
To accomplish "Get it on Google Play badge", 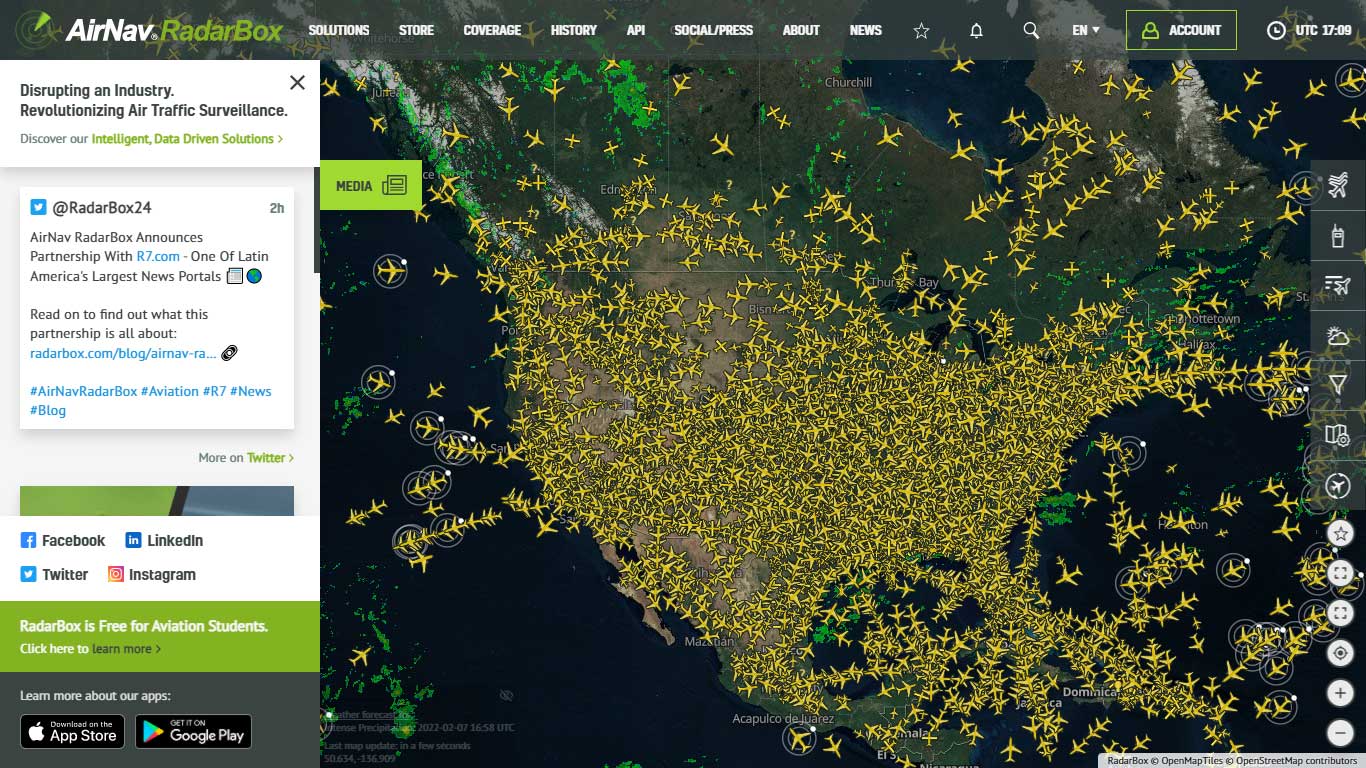I will [193, 731].
